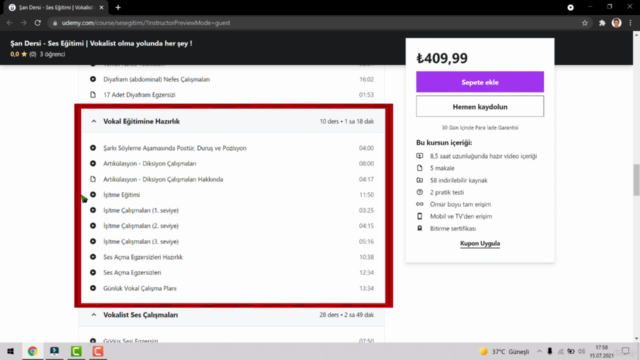Click the Hemen kaydolun button
The image size is (640, 360).
coord(480,107)
